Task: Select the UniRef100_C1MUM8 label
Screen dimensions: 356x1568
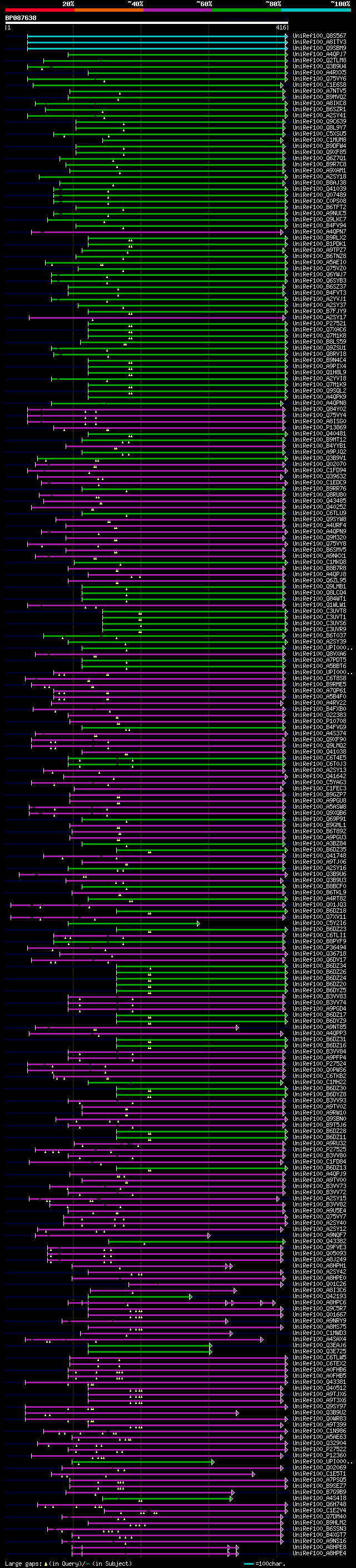Action: 319,140
